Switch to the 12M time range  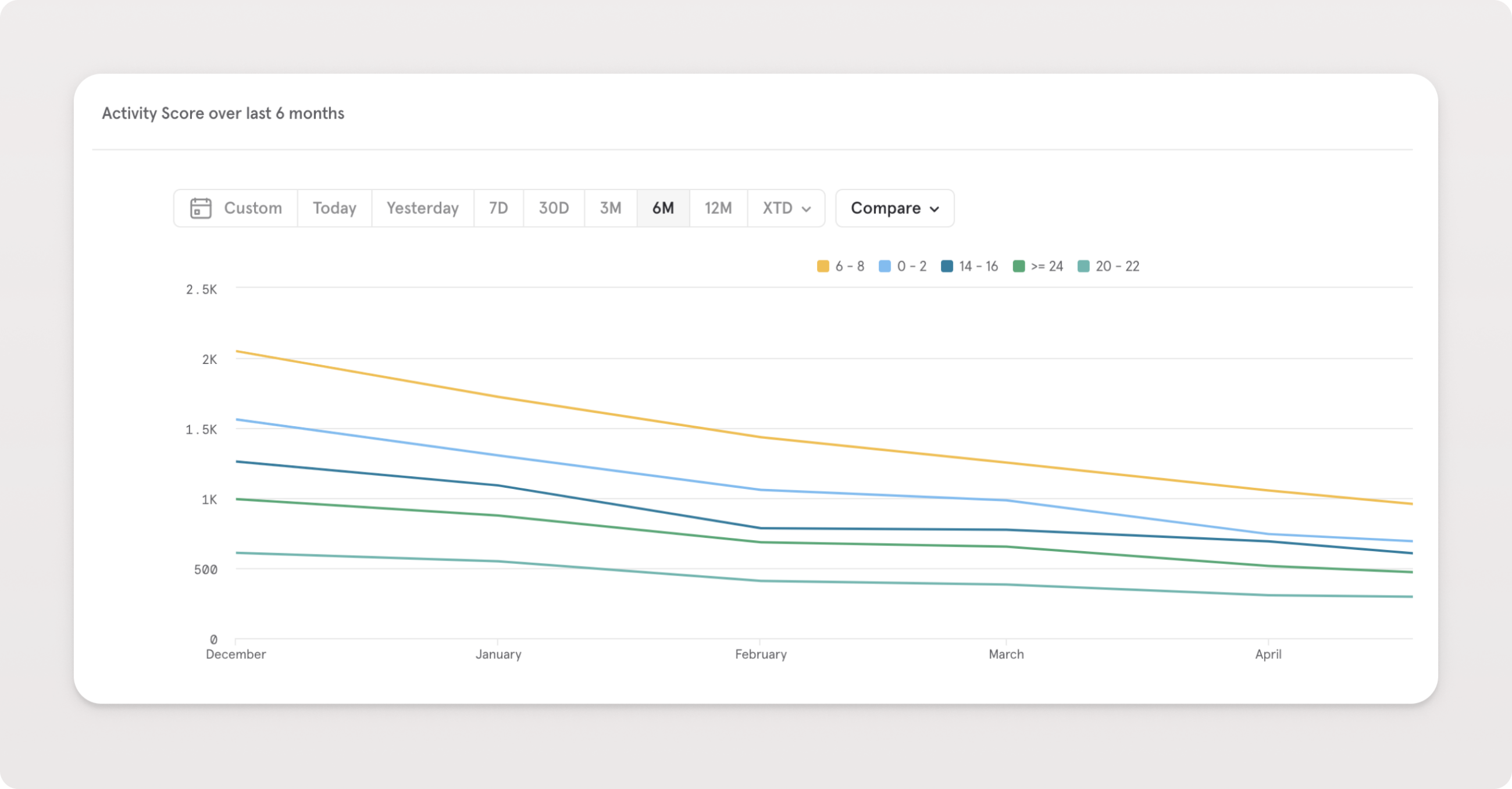point(718,208)
